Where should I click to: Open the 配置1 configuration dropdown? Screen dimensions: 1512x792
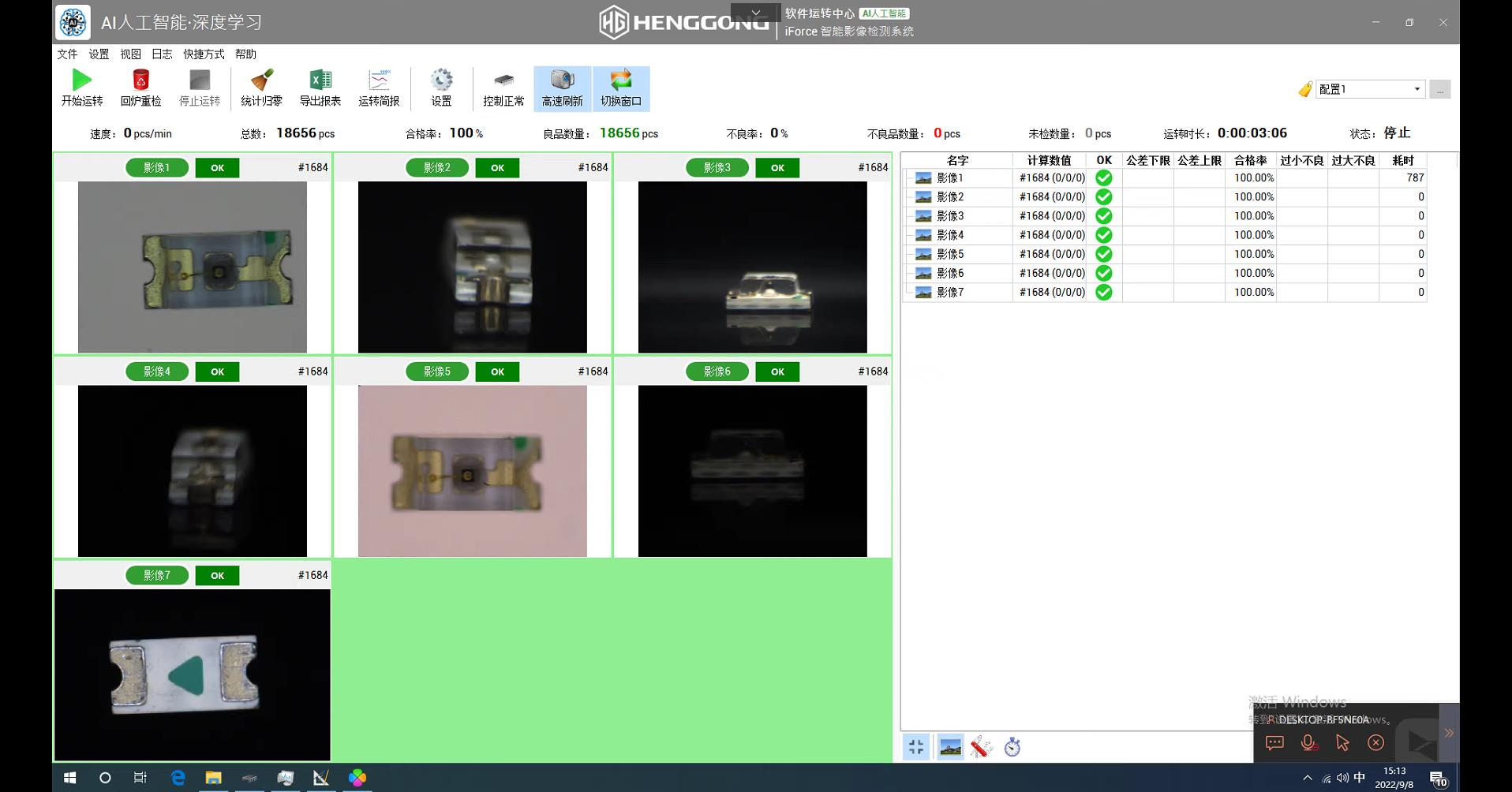point(1417,89)
